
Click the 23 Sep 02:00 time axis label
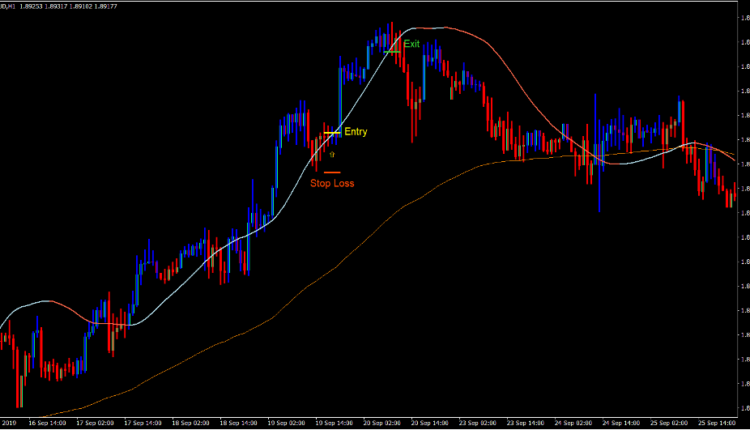pos(479,424)
